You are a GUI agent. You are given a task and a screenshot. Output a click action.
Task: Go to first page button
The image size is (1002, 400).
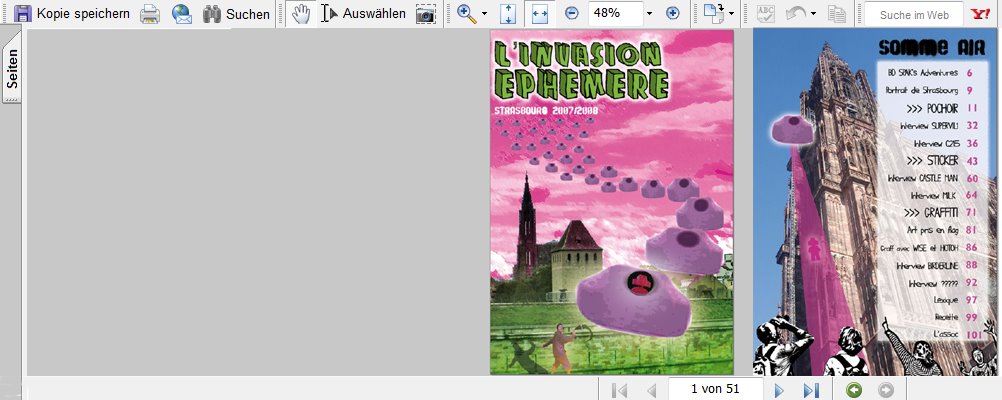(619, 389)
